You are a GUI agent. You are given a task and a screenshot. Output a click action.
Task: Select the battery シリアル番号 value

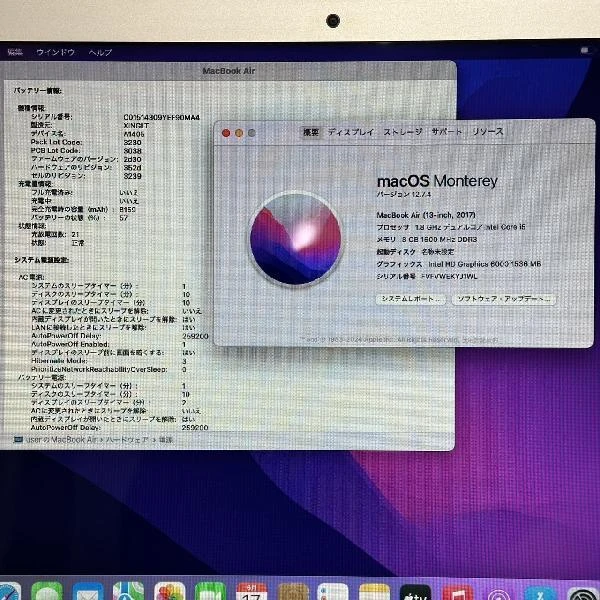(161, 117)
